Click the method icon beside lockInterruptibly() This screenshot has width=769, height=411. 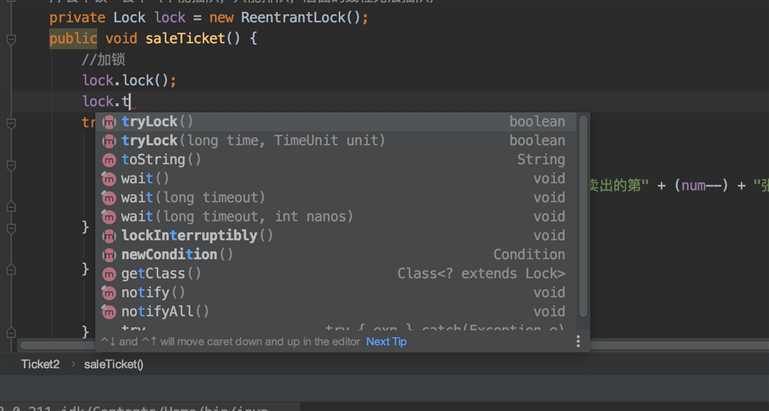coord(110,236)
